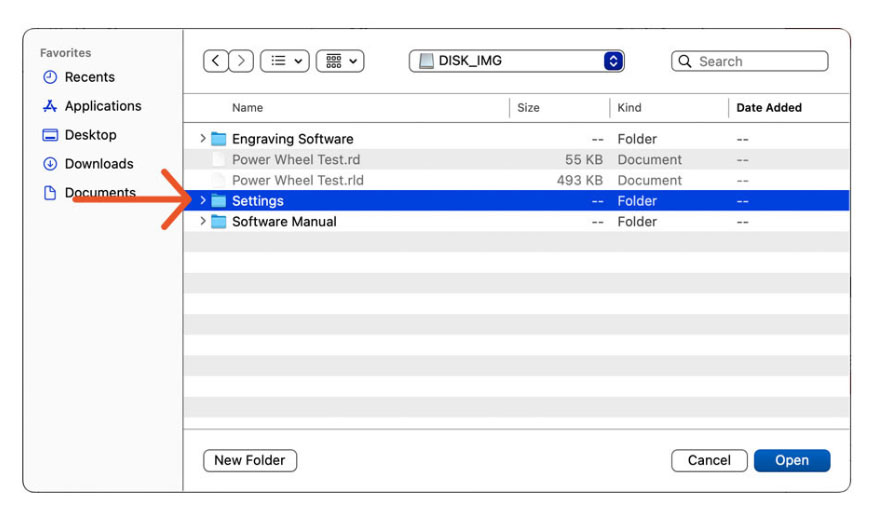
Task: Click the 493 KB size value
Action: click(579, 180)
